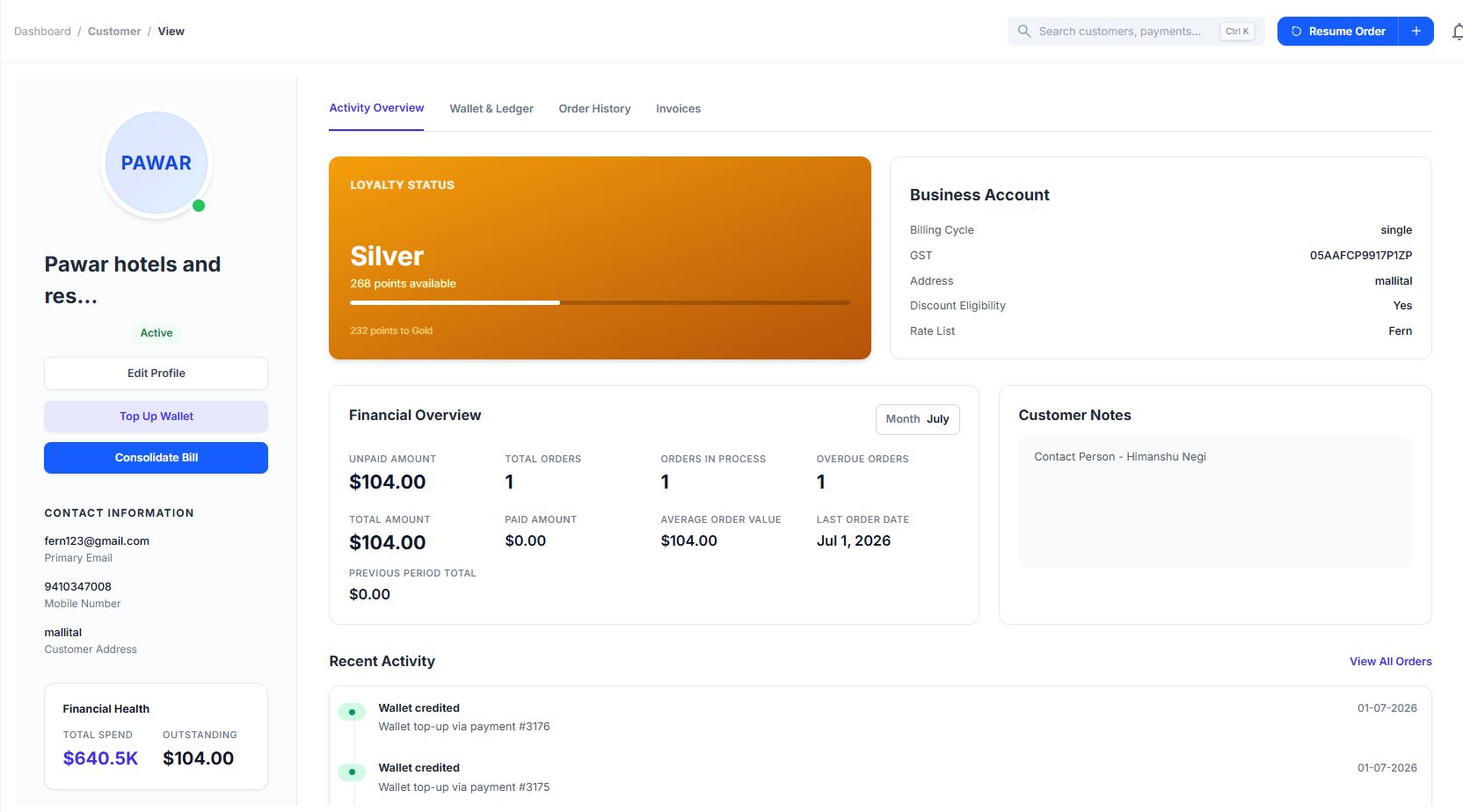The height and width of the screenshot is (812, 1463).
Task: Click the PAWAR avatar circle
Action: 156,163
